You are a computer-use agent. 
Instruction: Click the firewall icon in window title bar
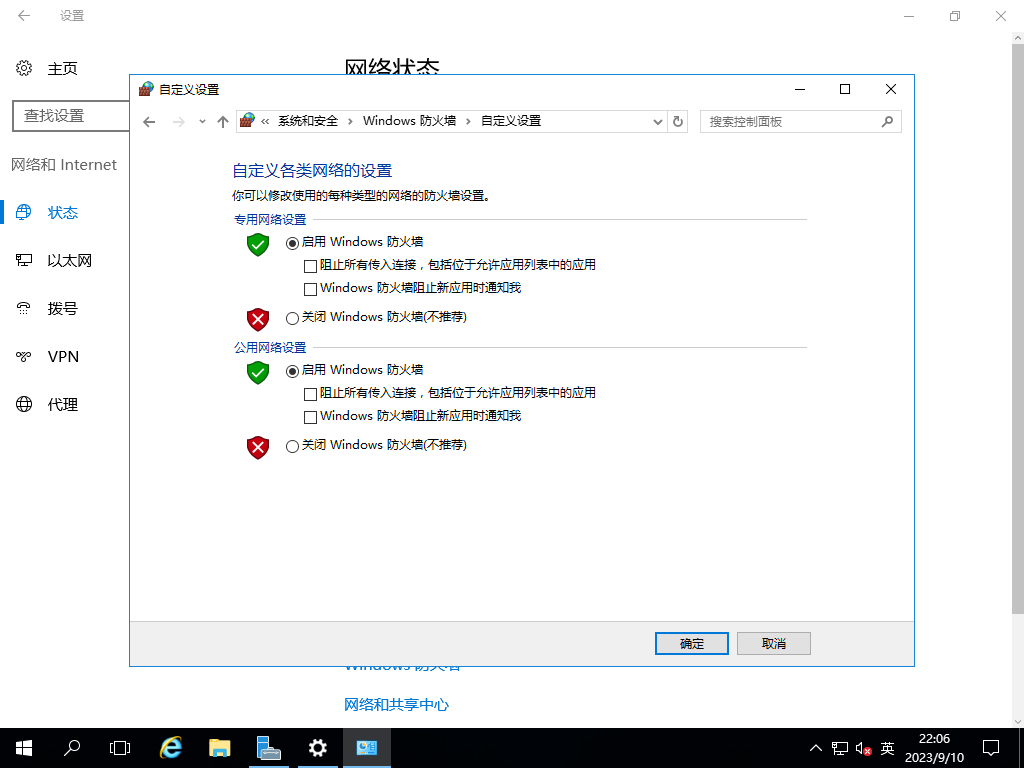[x=146, y=89]
